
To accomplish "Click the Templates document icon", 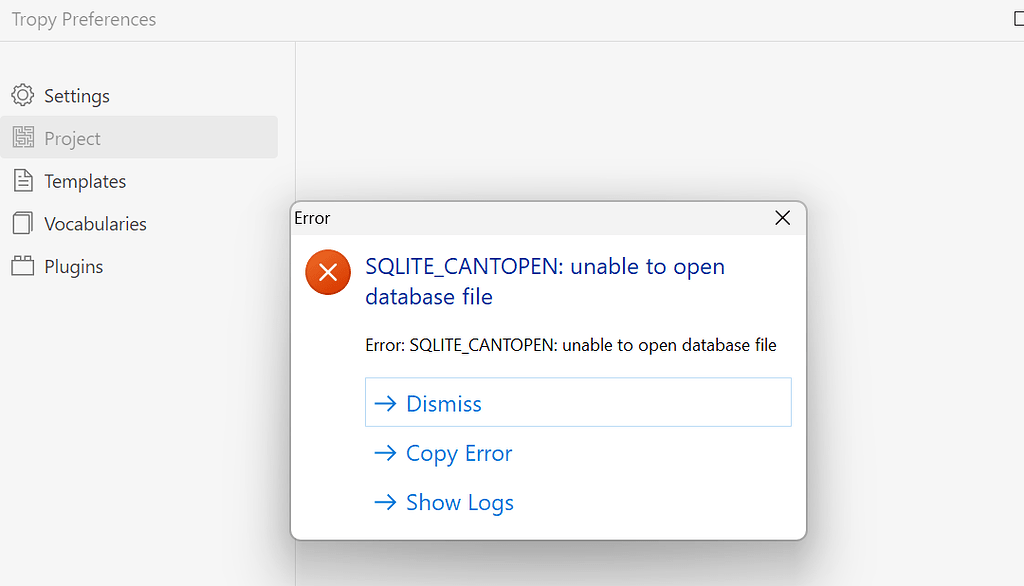I will pyautogui.click(x=23, y=181).
